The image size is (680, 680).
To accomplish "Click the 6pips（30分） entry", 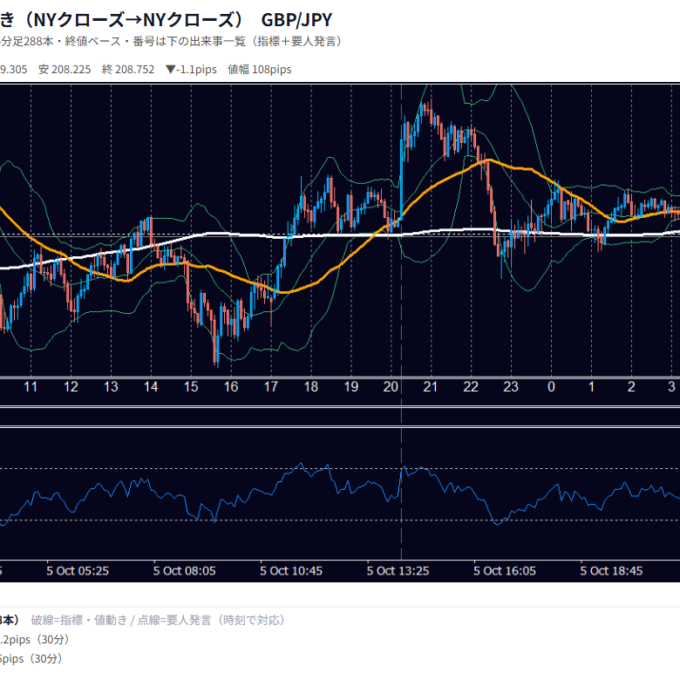I will [31, 659].
